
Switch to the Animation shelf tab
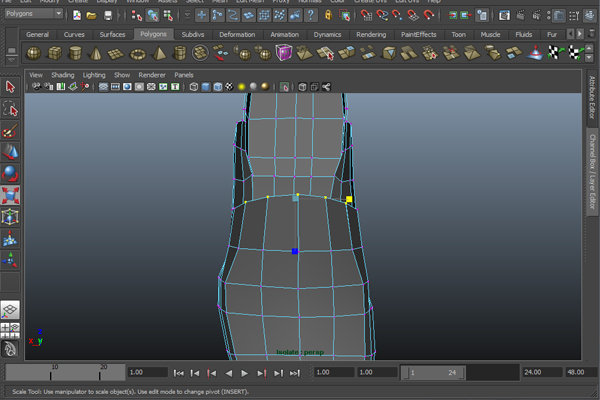[284, 34]
